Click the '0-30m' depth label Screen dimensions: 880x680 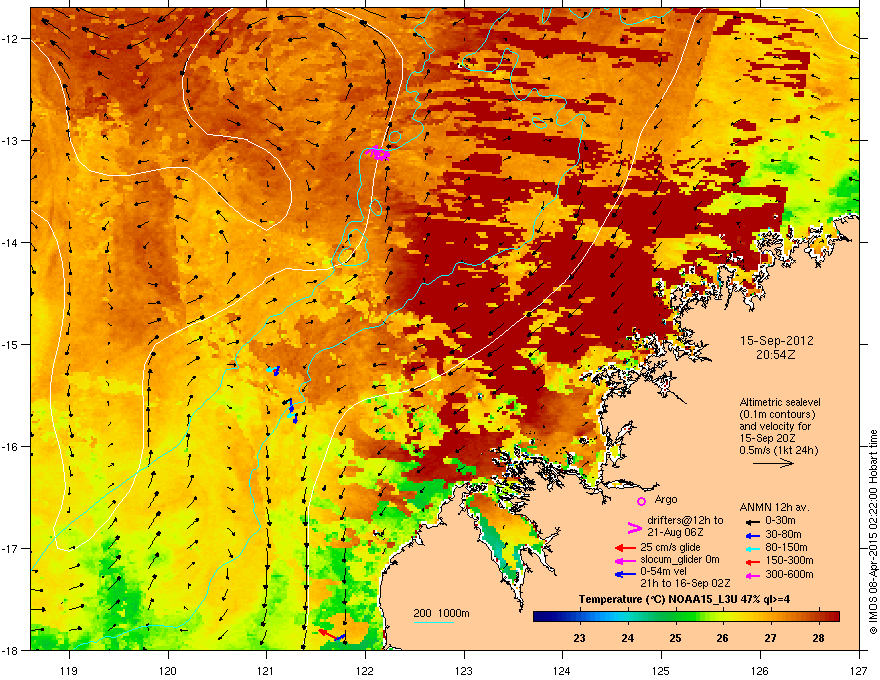(x=780, y=521)
